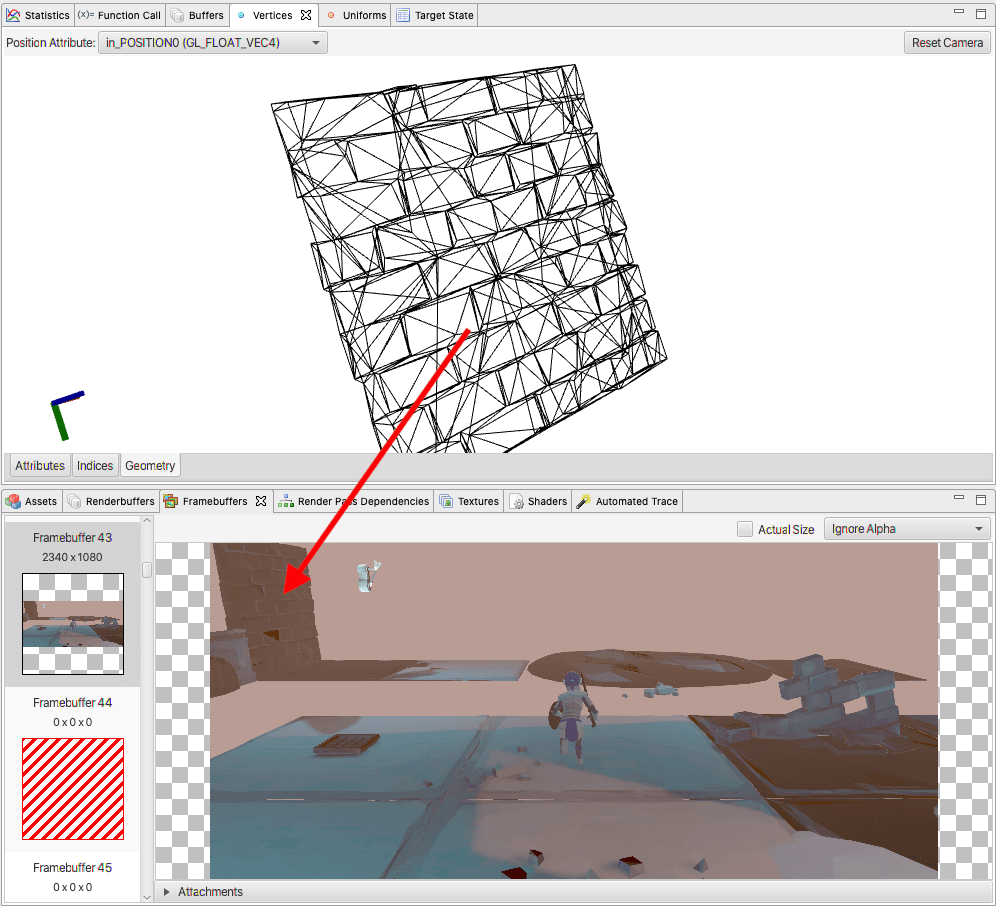
Task: Click the Buffers tab icon
Action: [178, 15]
